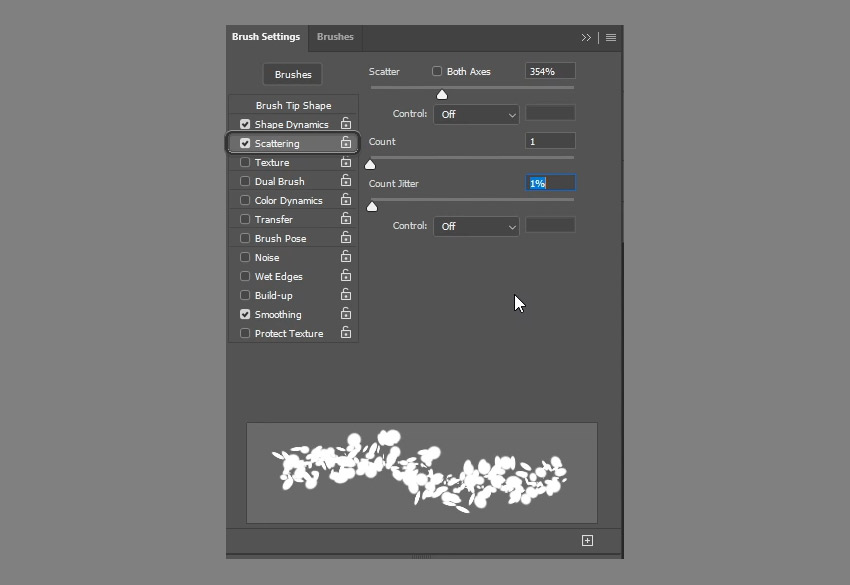Disable the Shape Dynamics checkbox
The height and width of the screenshot is (585, 850).
pyautogui.click(x=245, y=124)
